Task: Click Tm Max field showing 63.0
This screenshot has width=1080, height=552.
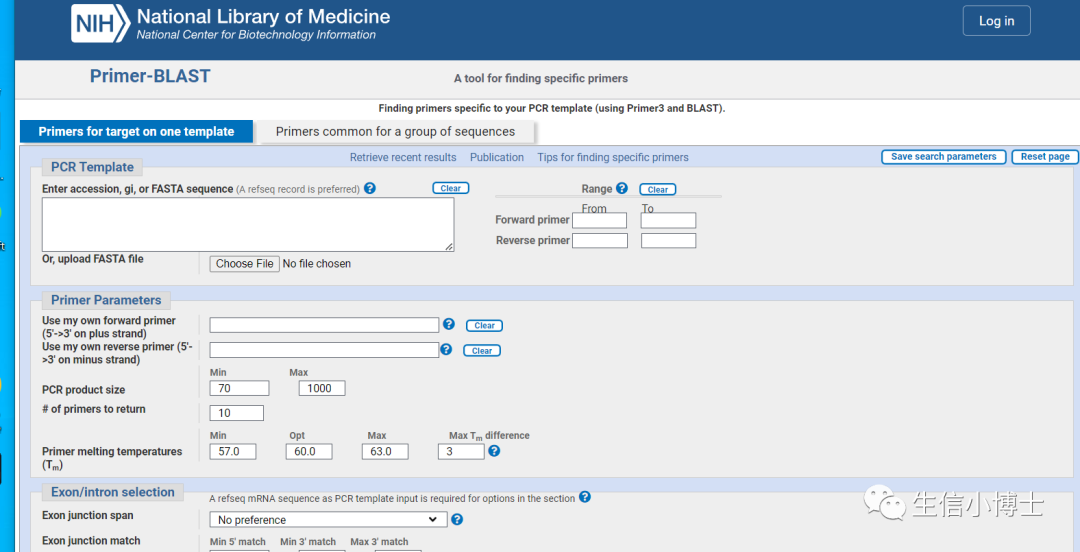Action: coord(384,451)
